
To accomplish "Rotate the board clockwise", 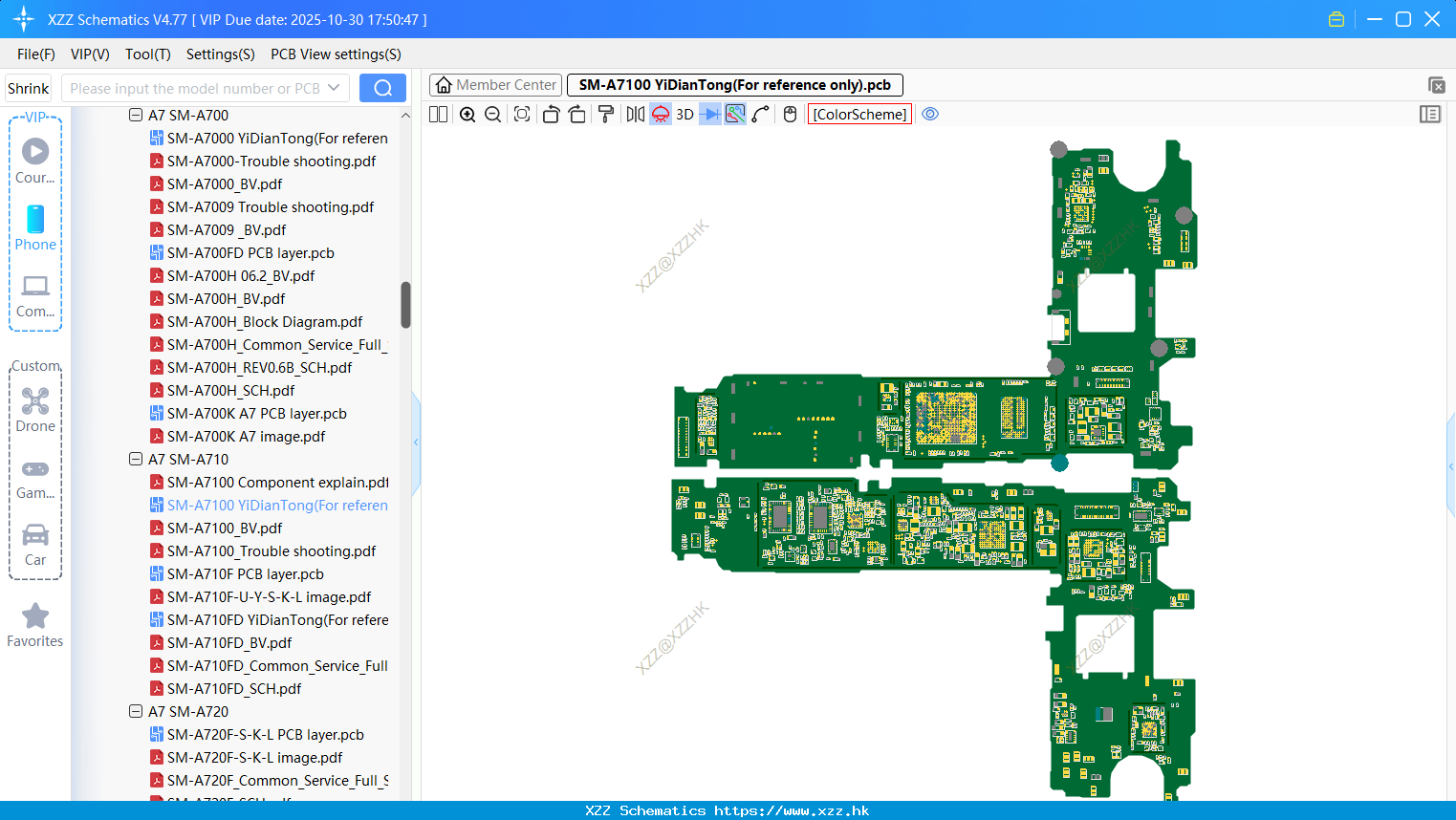I will pyautogui.click(x=577, y=115).
